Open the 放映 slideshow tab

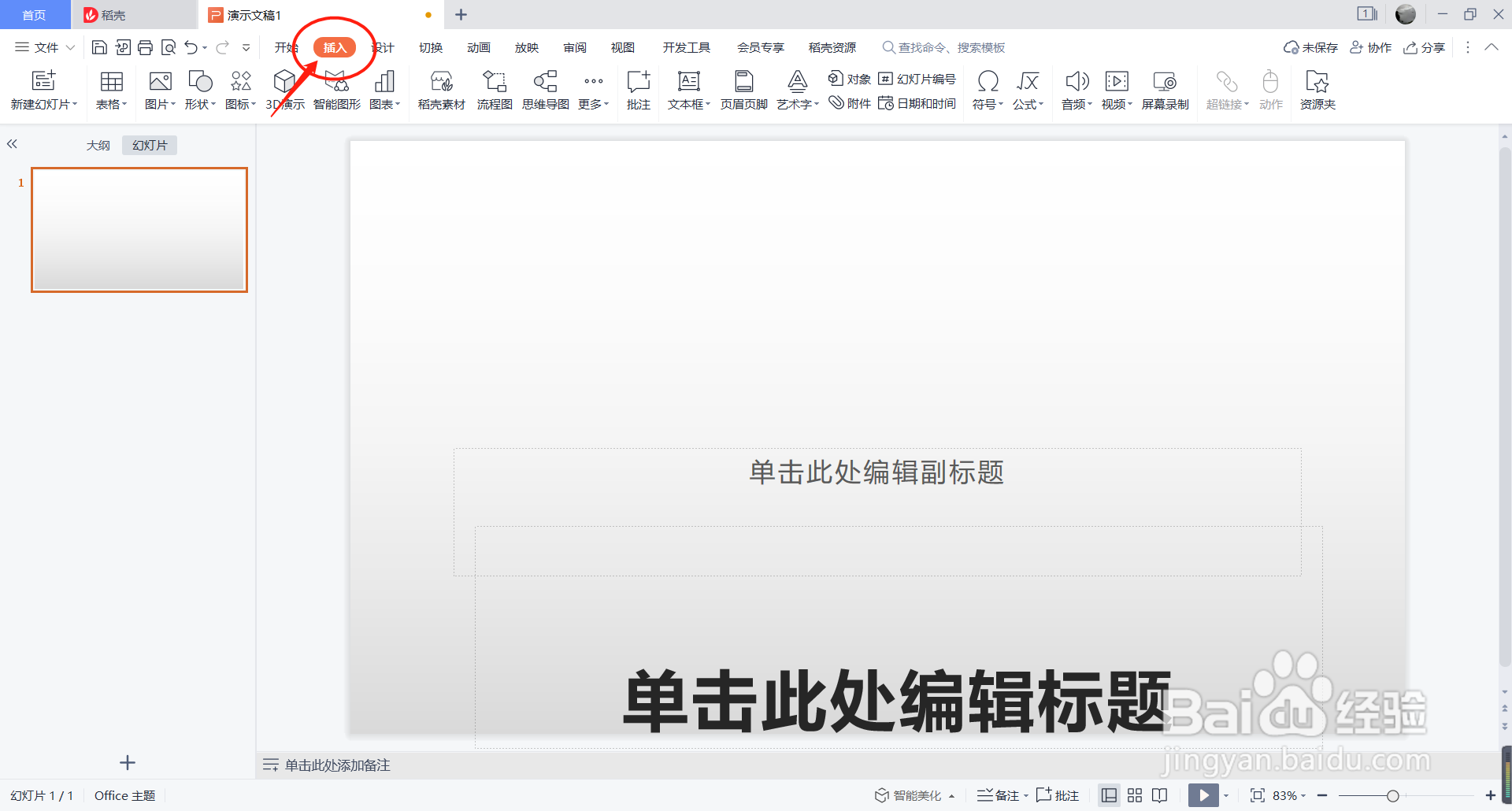tap(527, 48)
